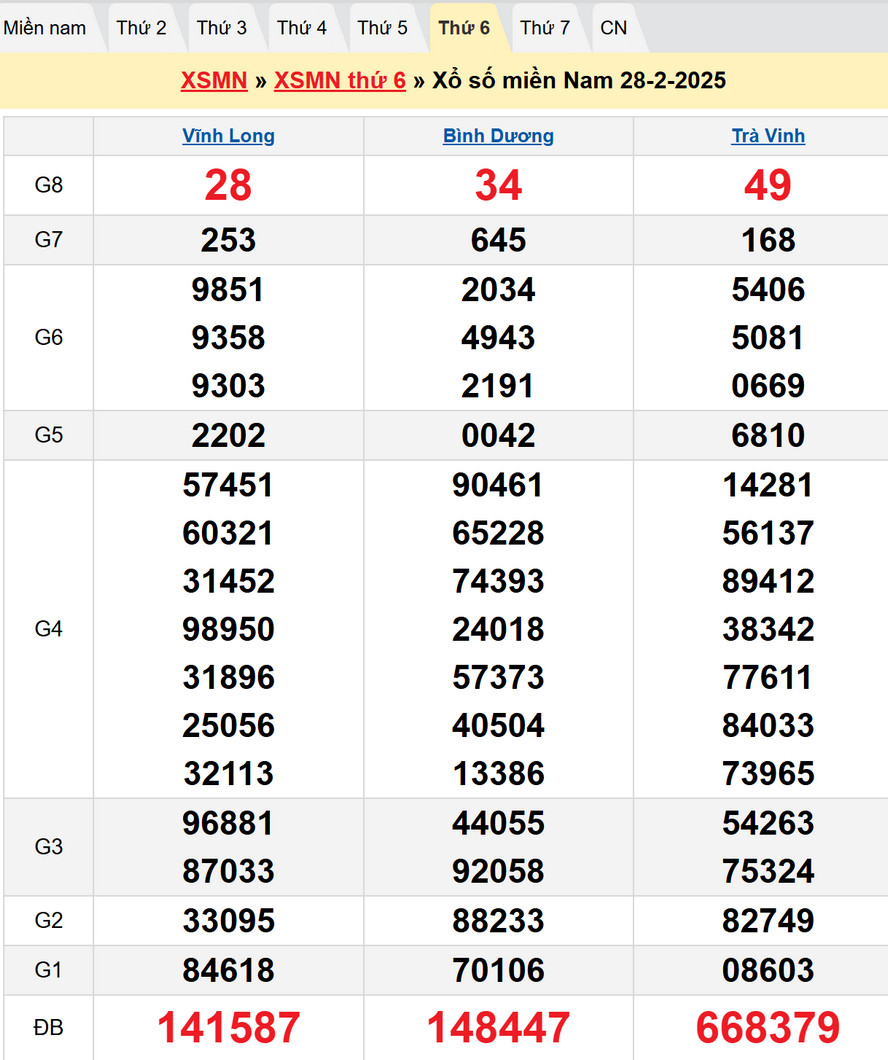888x1060 pixels.
Task: Select the Thứ 3 tab
Action: [221, 28]
